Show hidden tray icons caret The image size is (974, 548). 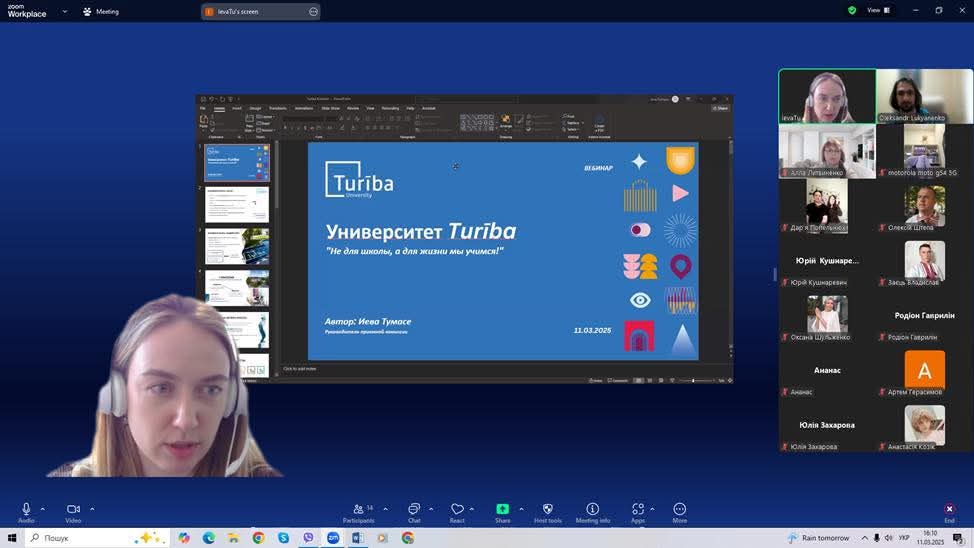point(864,537)
